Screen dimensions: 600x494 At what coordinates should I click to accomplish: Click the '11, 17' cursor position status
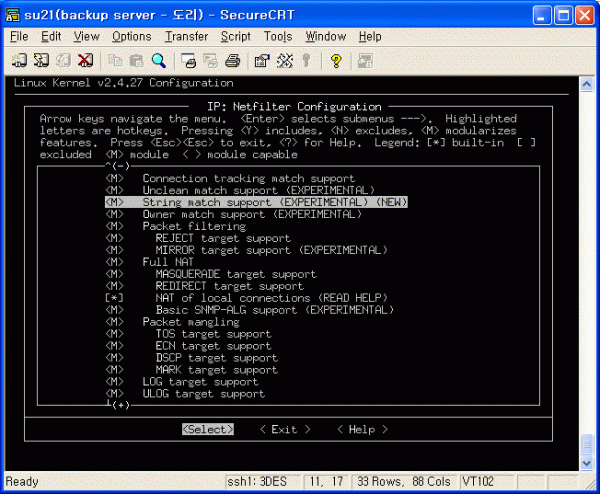(x=326, y=481)
